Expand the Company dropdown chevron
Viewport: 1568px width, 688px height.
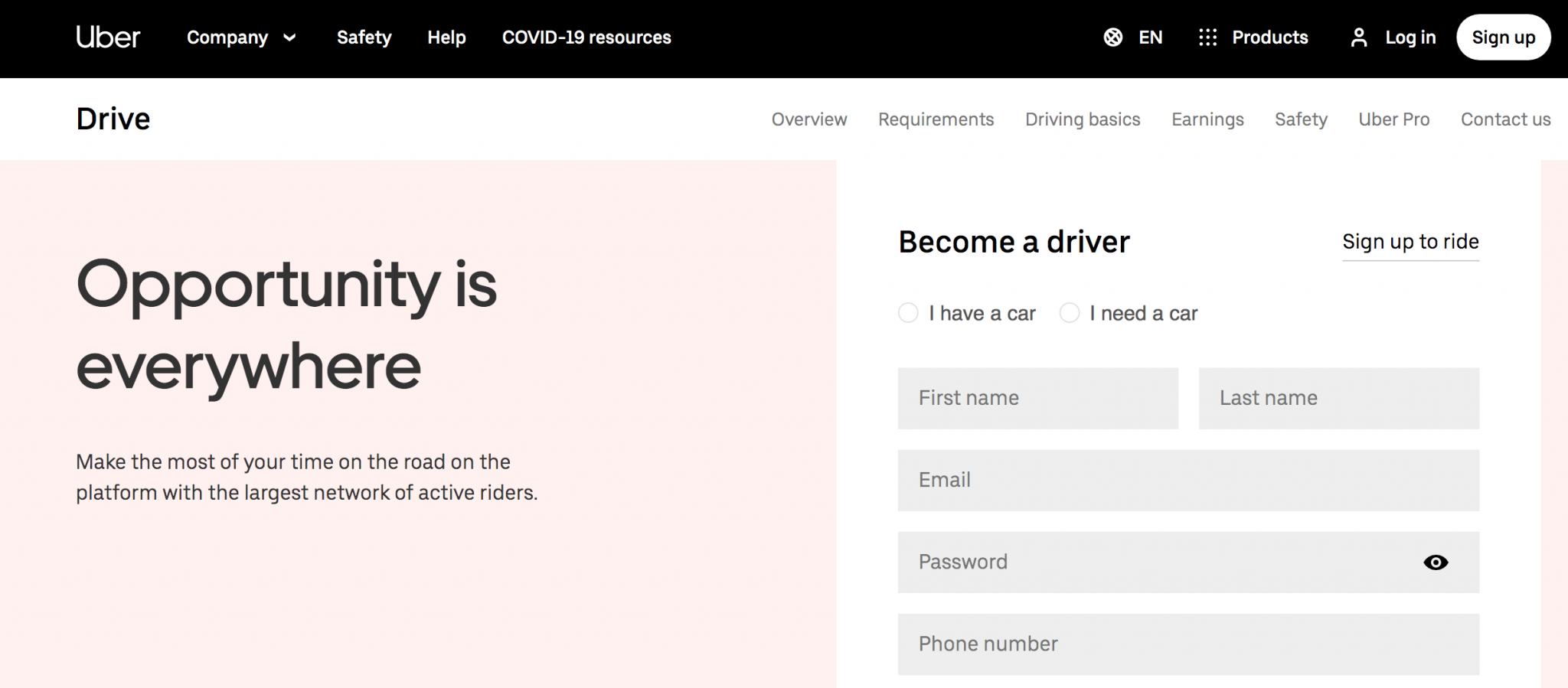(x=289, y=37)
